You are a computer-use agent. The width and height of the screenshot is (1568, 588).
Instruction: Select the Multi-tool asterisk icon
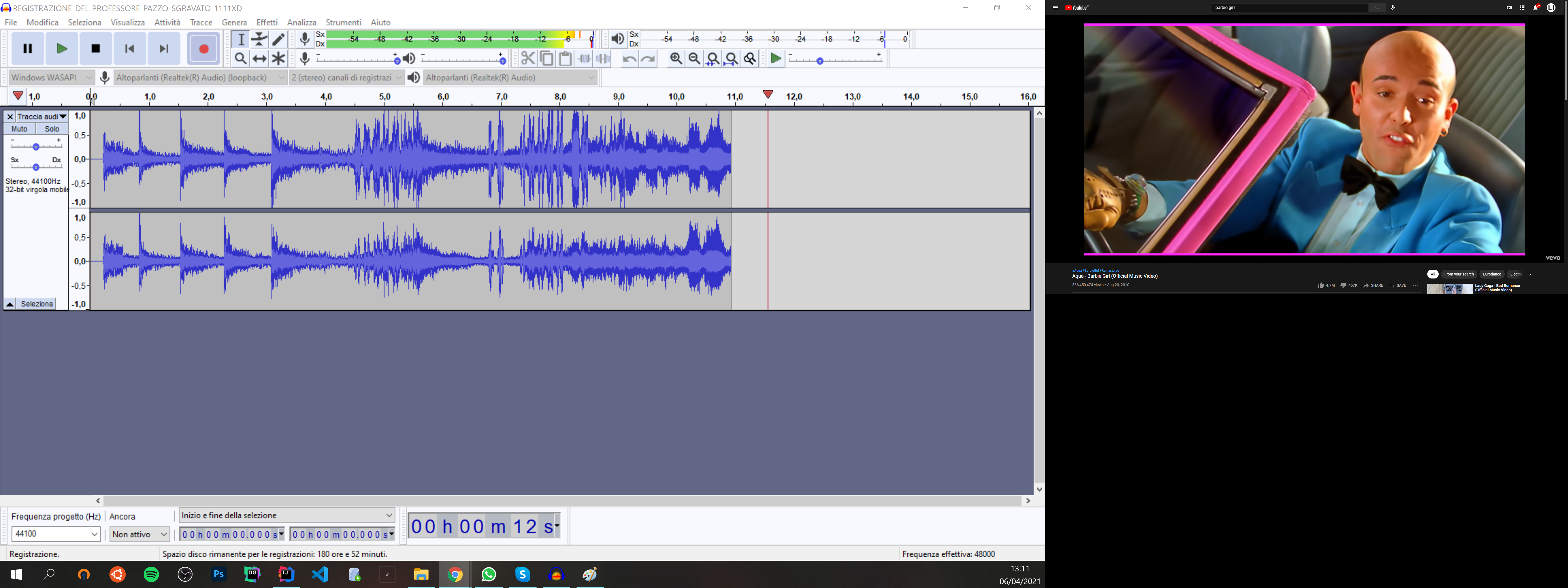(279, 59)
